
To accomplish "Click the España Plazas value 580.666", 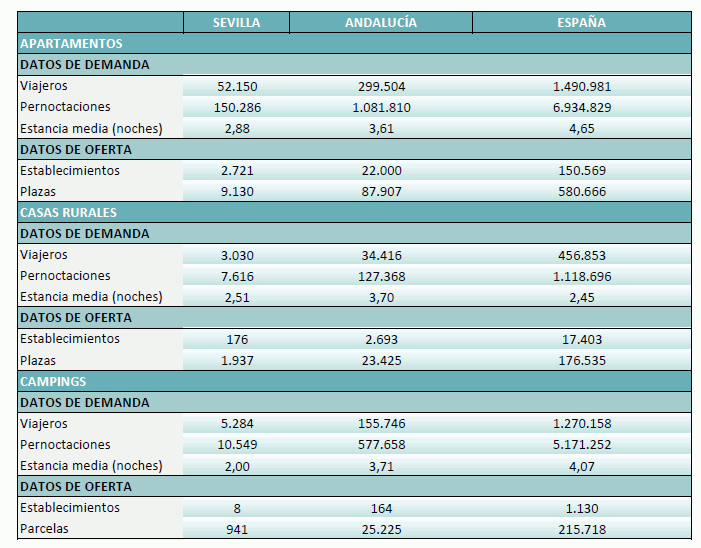I will [x=580, y=191].
